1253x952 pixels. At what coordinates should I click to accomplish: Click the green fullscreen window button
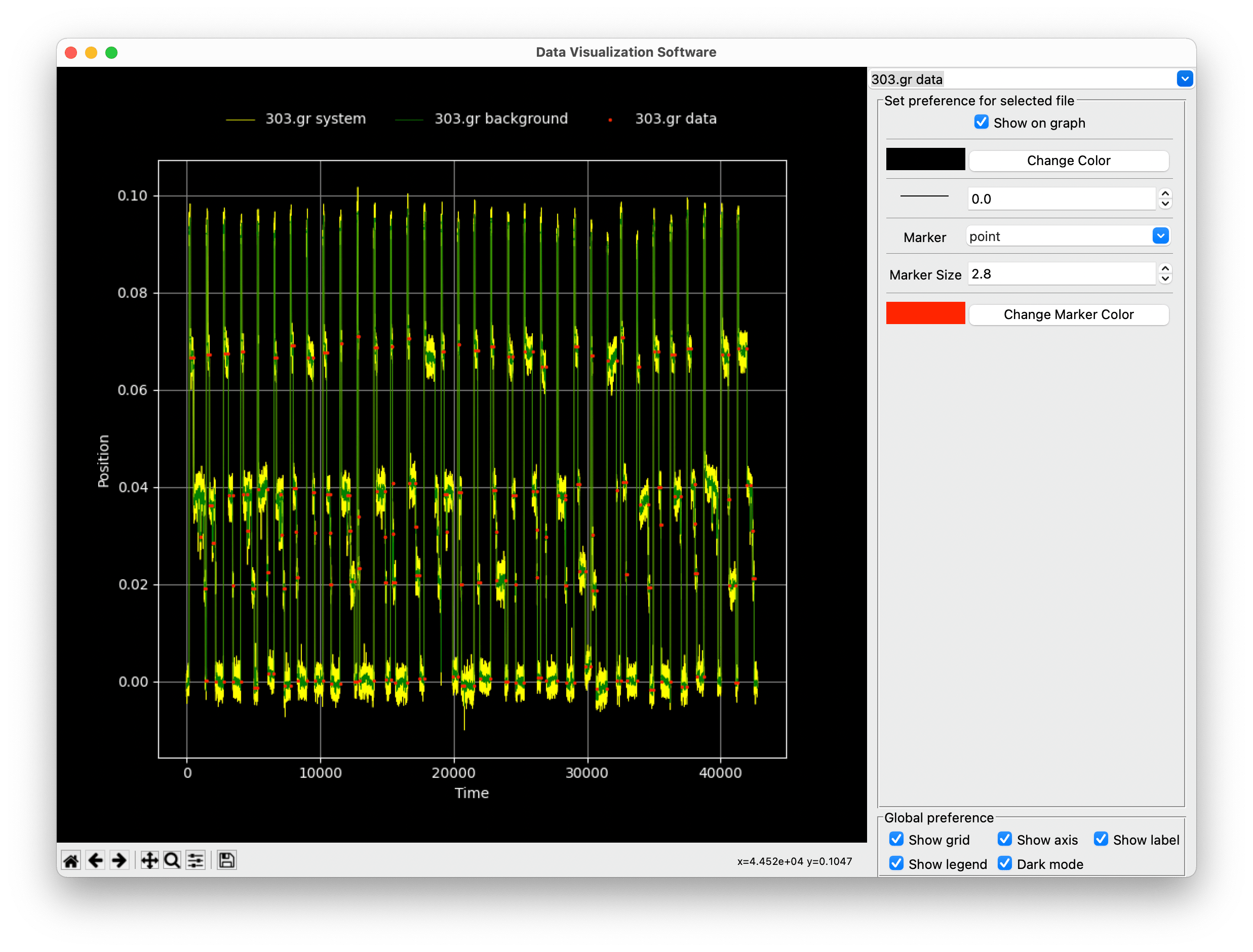pyautogui.click(x=111, y=53)
